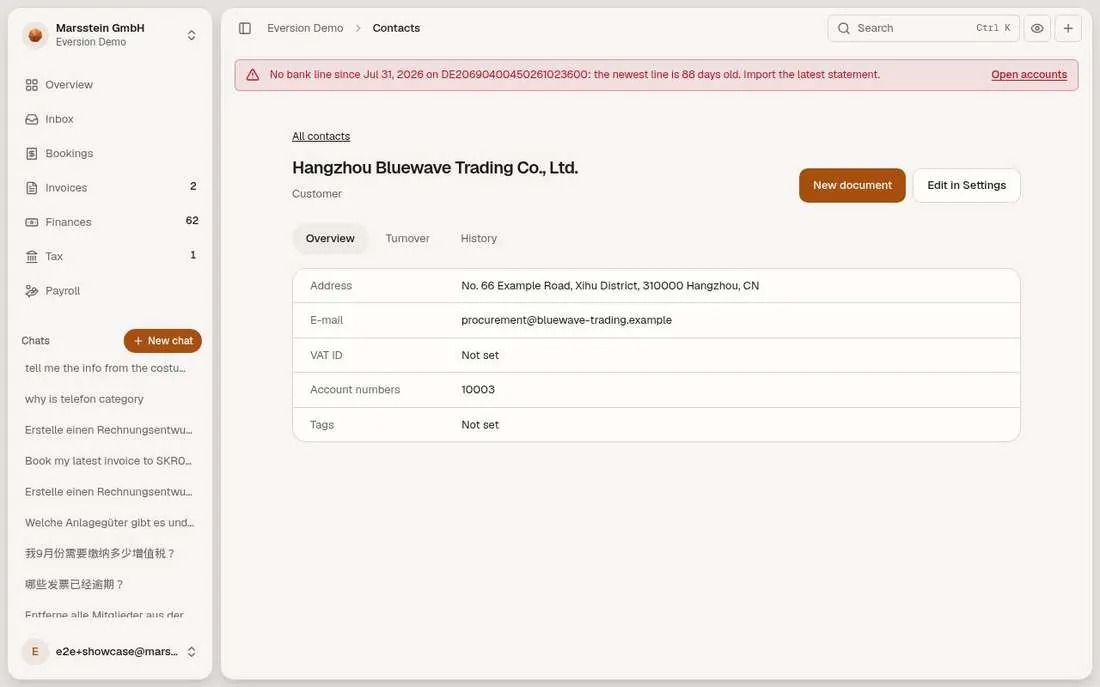Click the user avatar with letter E
The image size is (1100, 687).
35,652
